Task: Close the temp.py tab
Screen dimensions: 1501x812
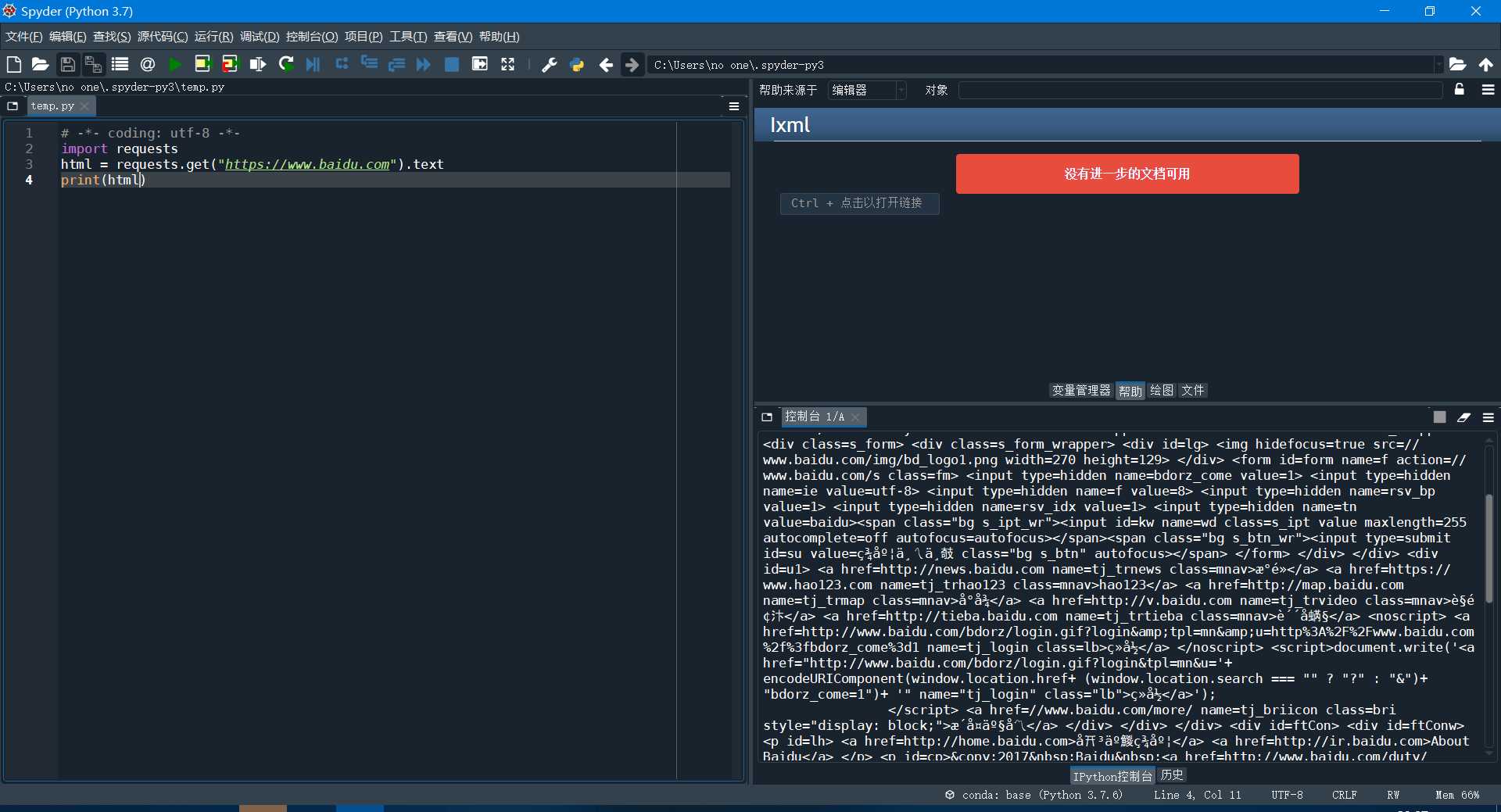Action: (85, 106)
